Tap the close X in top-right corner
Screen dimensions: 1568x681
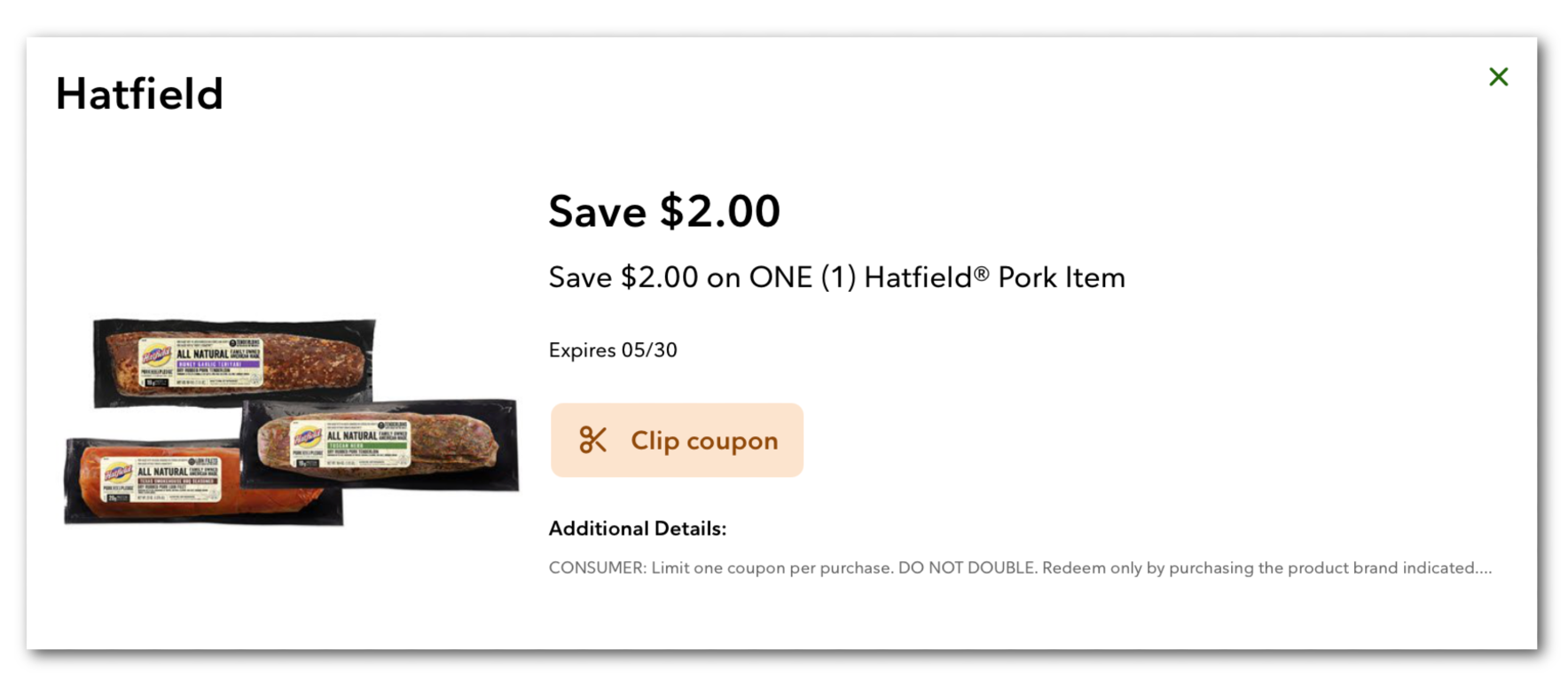1499,77
